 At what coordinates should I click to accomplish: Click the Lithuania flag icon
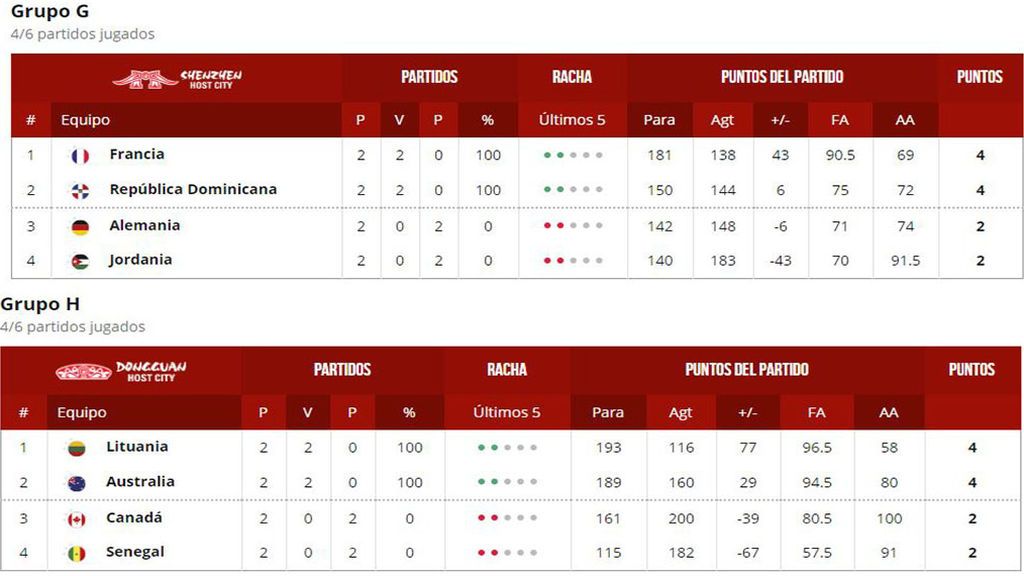click(x=76, y=448)
